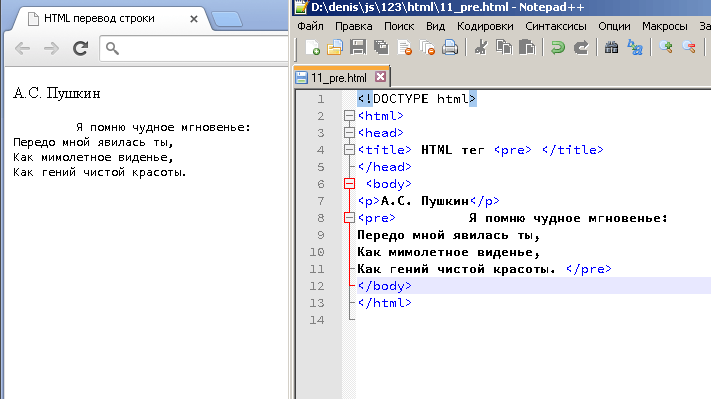Viewport: 711px width, 399px height.
Task: Collapse the <head> fold marker
Action: pos(349,132)
